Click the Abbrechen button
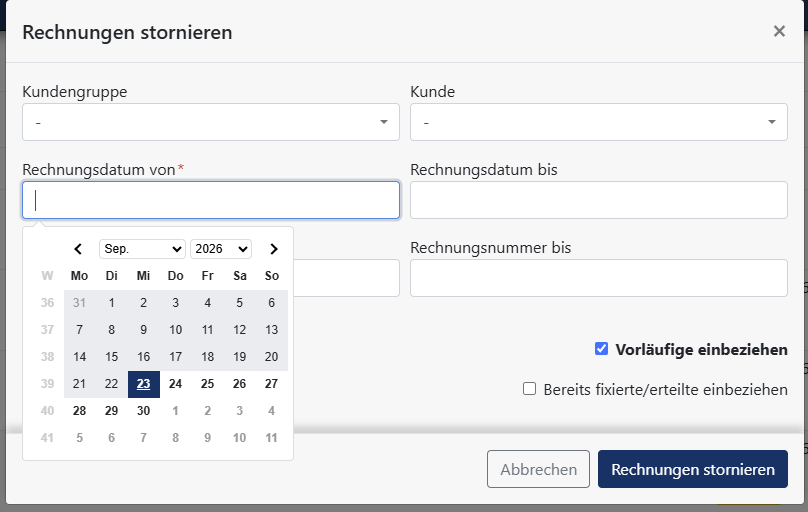The height and width of the screenshot is (512, 808). [x=538, y=469]
